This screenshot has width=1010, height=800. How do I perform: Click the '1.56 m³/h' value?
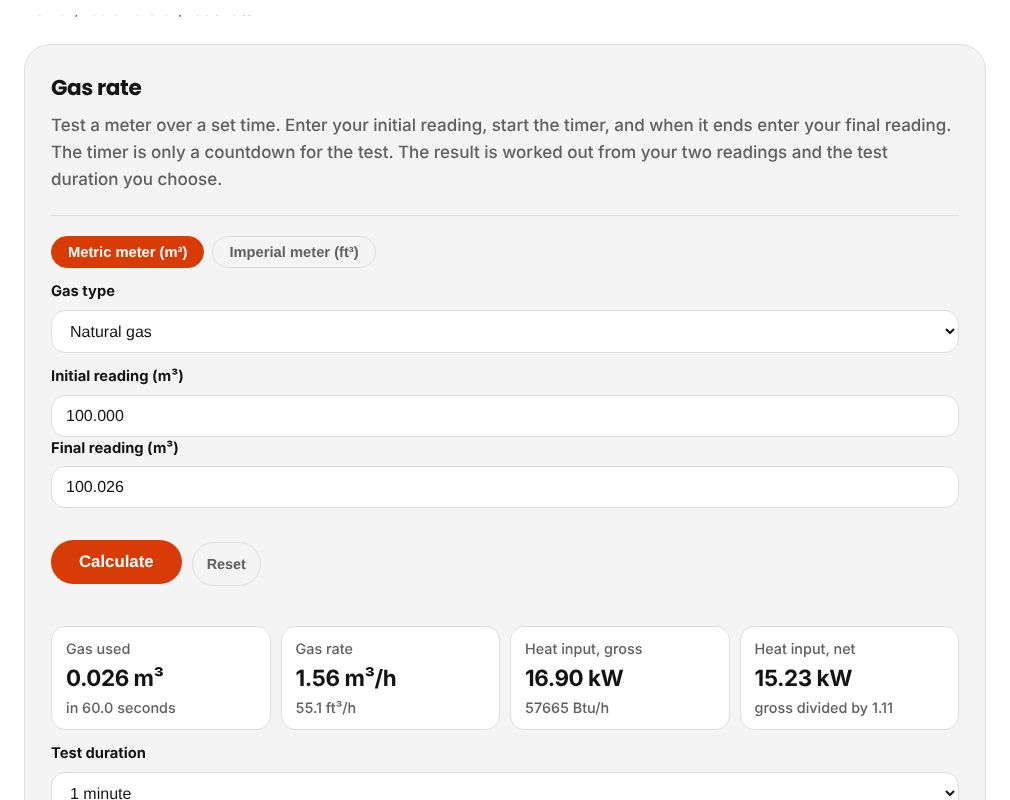pos(346,678)
